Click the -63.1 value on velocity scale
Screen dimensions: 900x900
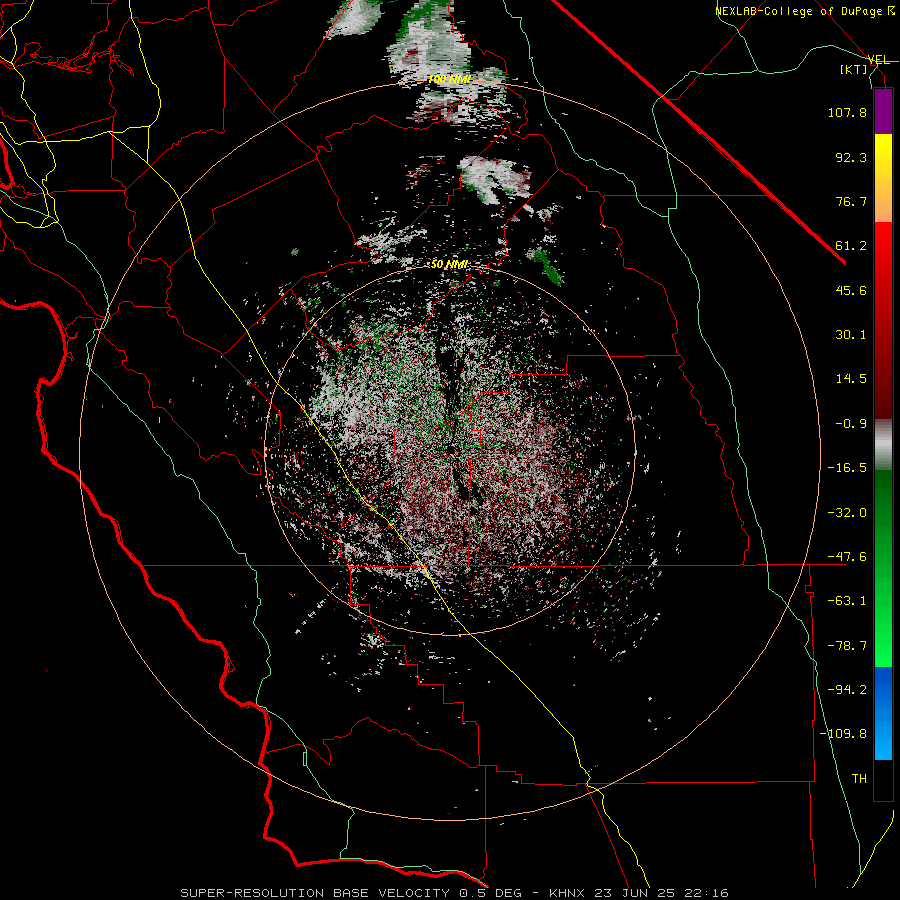(847, 601)
